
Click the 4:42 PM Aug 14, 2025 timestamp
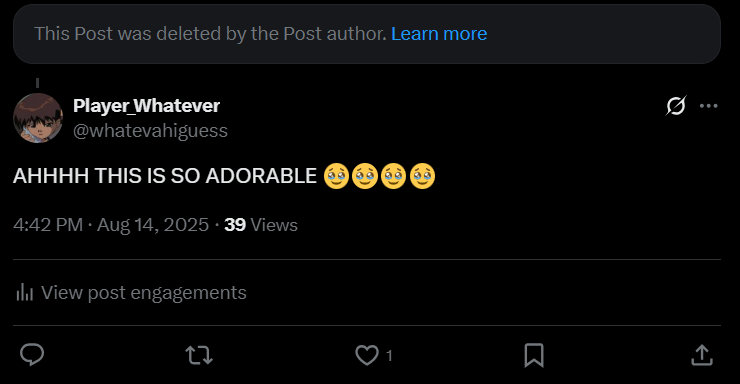coord(111,225)
